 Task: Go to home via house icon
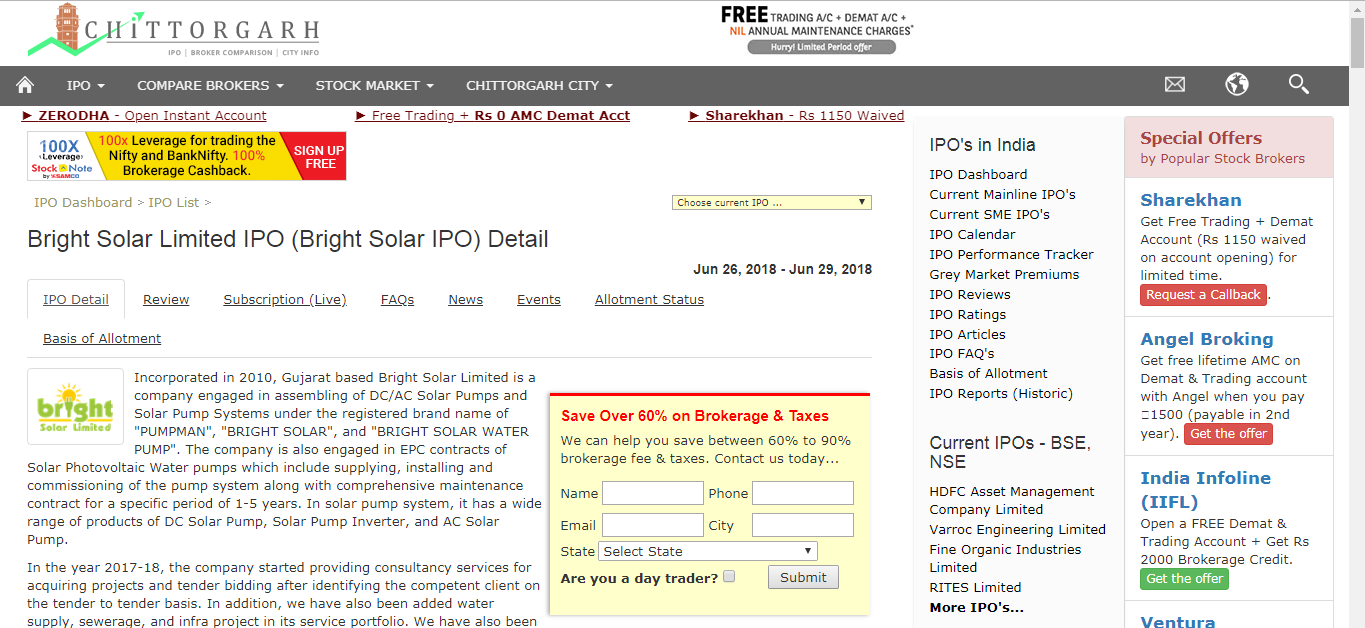pos(25,85)
